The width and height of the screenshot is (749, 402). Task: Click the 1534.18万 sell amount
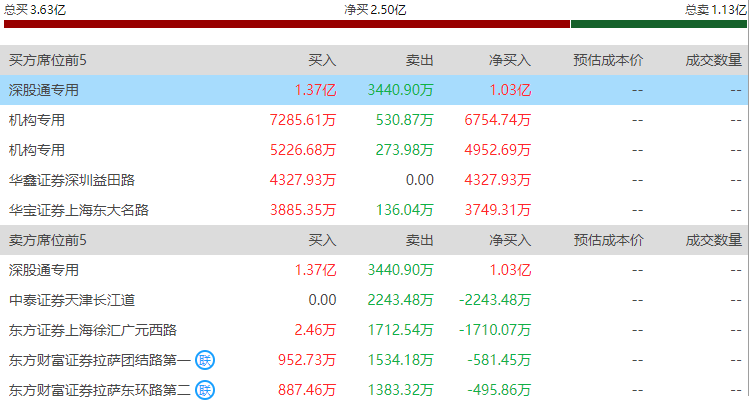[400, 360]
